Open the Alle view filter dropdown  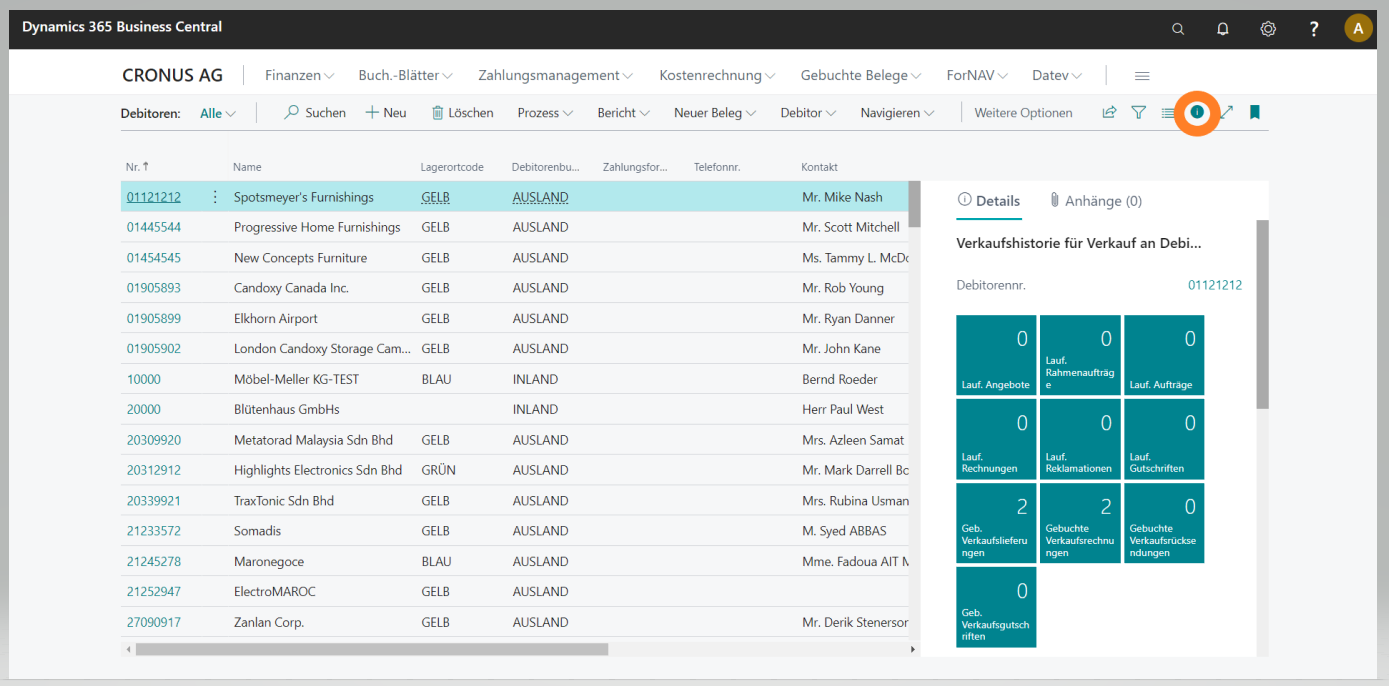pos(218,113)
